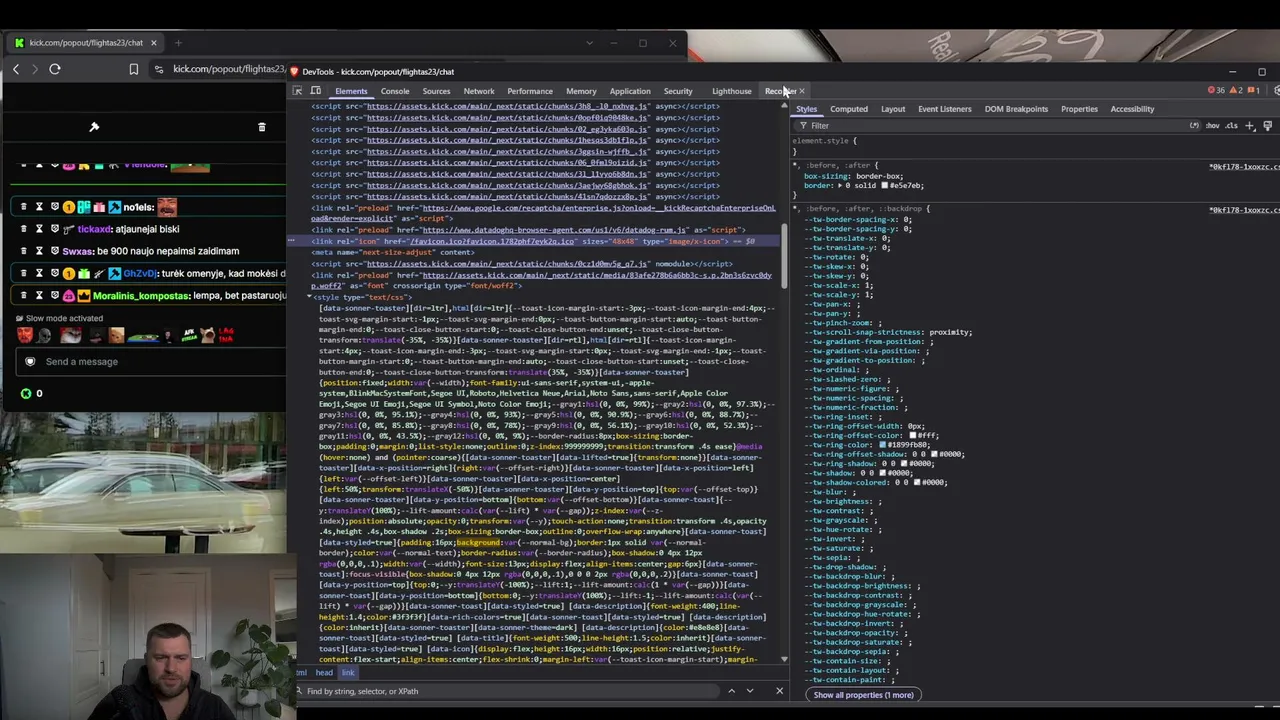This screenshot has height=720, width=1280.
Task: Select the head breadcrumb
Action: (x=324, y=673)
